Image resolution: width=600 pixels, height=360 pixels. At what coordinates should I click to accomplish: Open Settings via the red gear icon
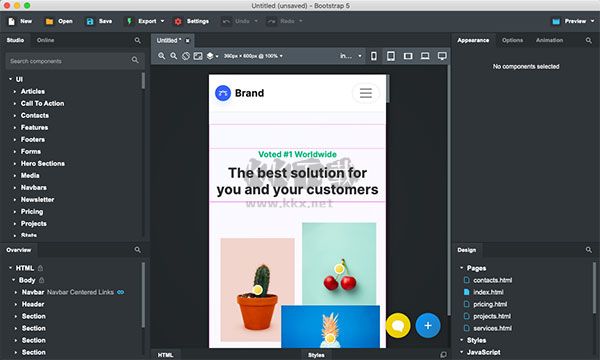[178, 21]
